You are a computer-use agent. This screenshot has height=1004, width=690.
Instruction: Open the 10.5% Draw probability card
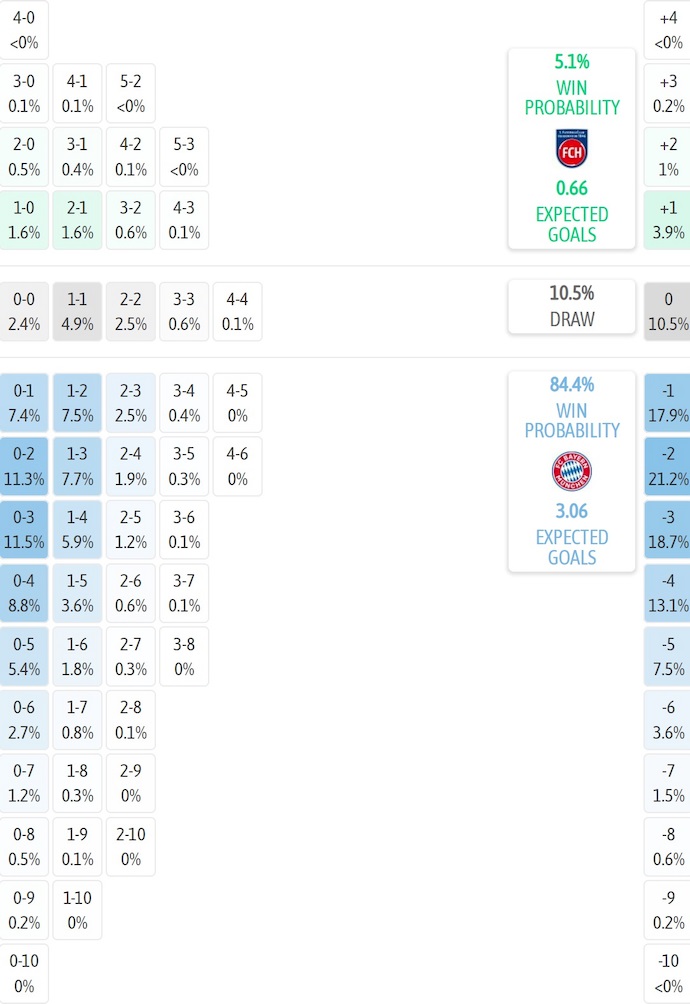point(572,306)
